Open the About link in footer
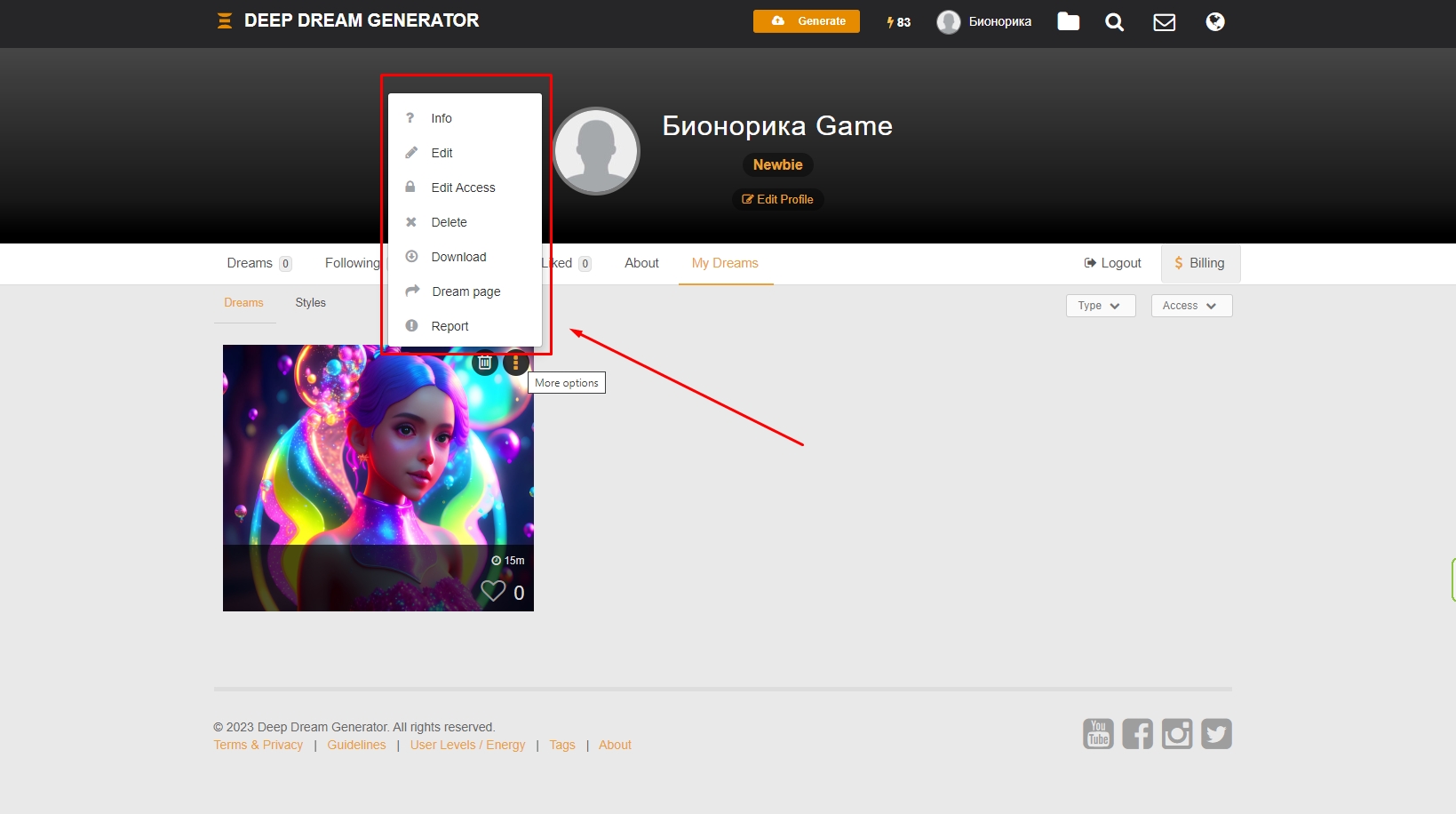 pyautogui.click(x=615, y=745)
